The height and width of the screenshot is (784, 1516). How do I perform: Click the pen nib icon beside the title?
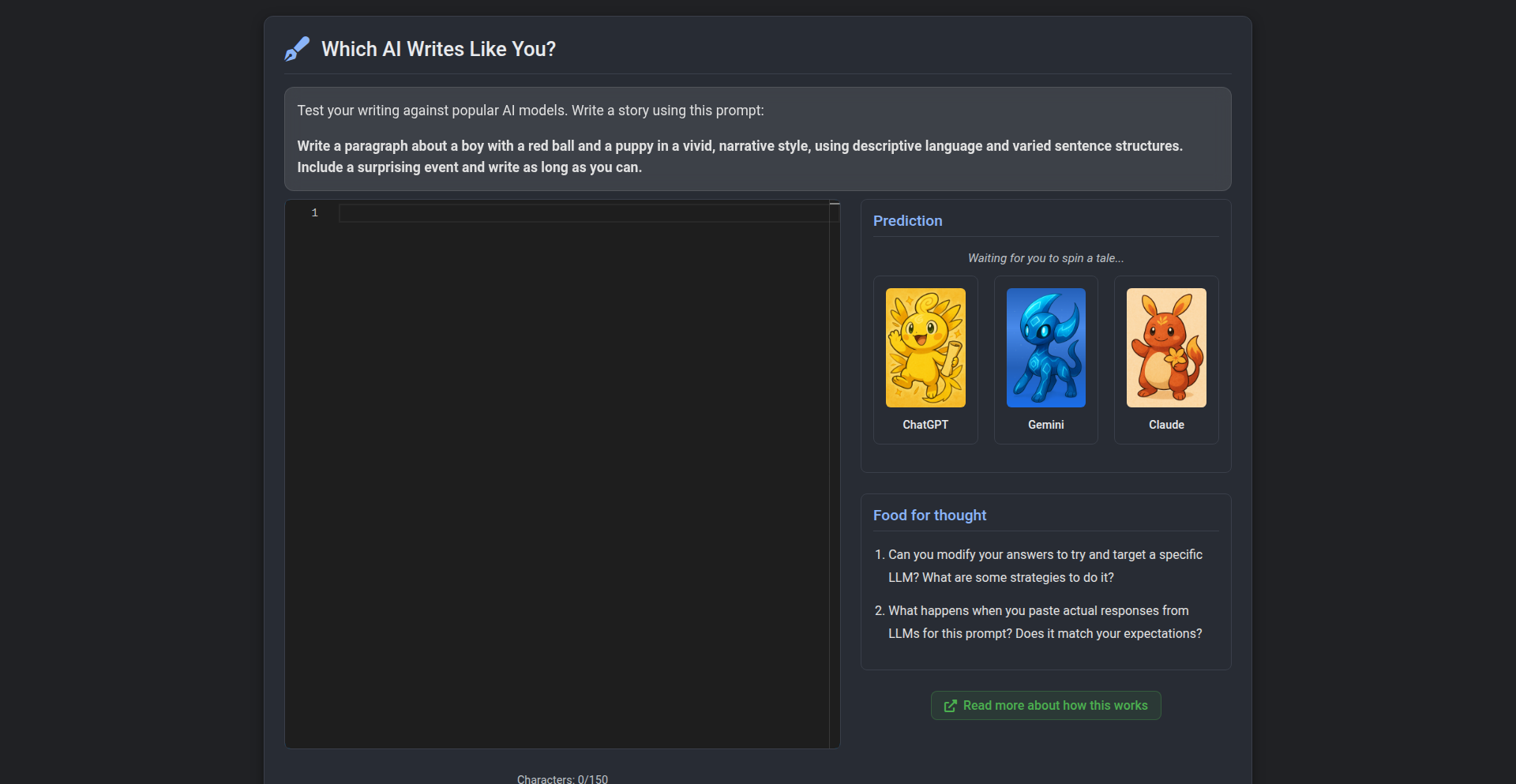[297, 49]
